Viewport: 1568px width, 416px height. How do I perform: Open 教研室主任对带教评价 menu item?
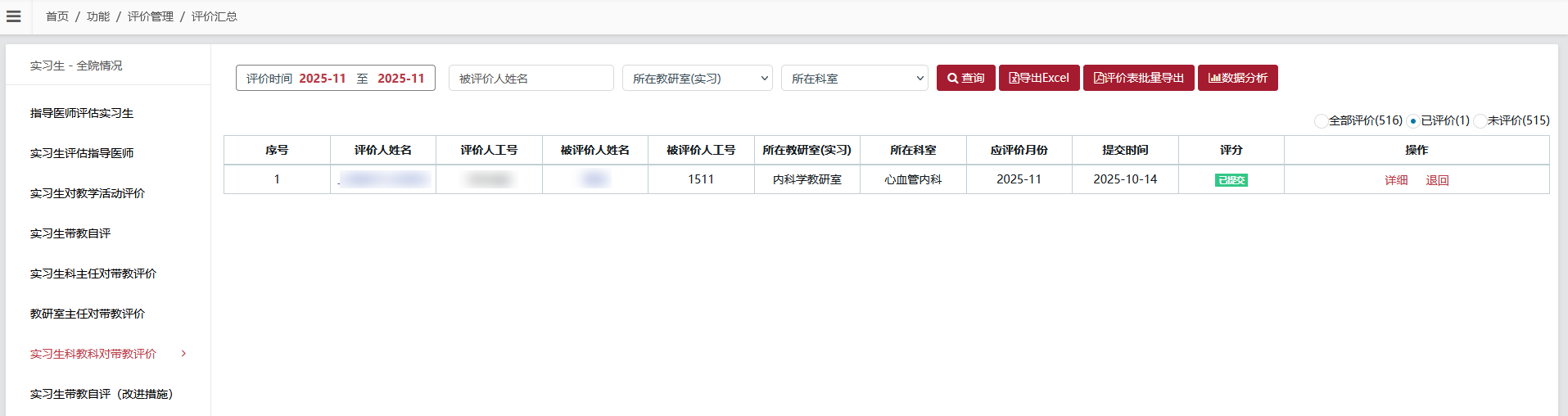(88, 314)
